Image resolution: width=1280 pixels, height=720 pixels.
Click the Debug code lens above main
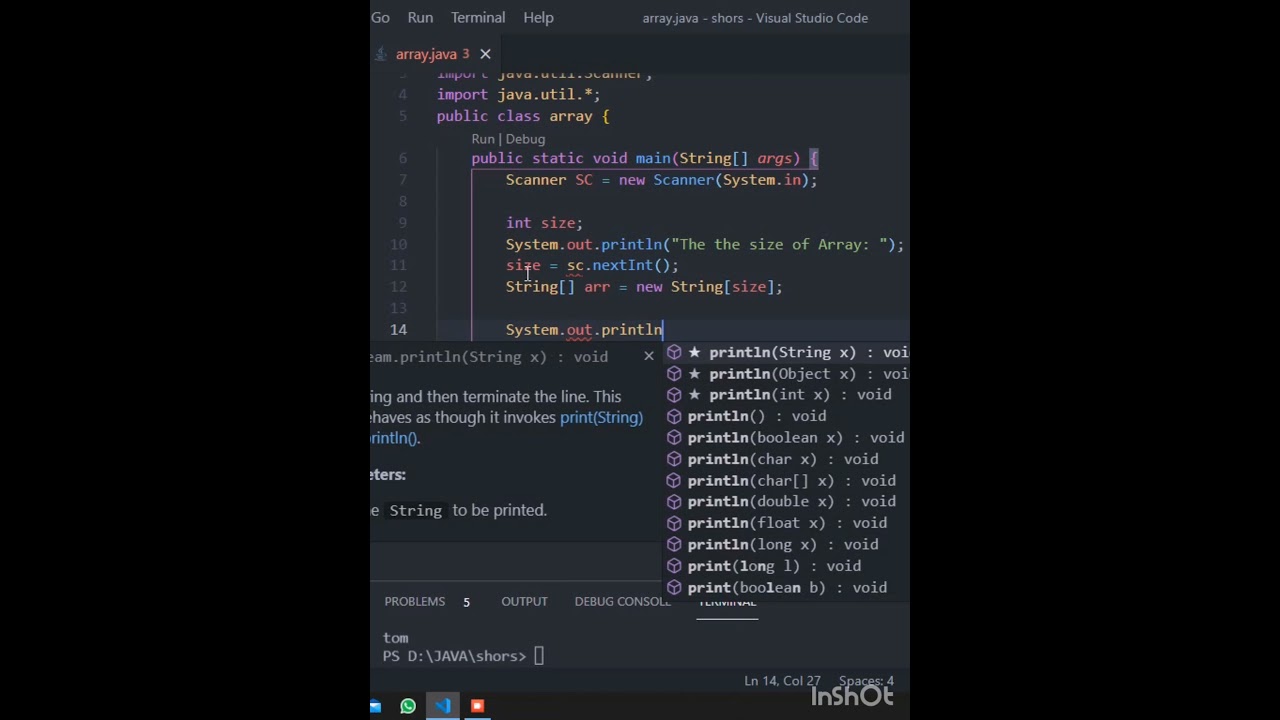[x=525, y=139]
